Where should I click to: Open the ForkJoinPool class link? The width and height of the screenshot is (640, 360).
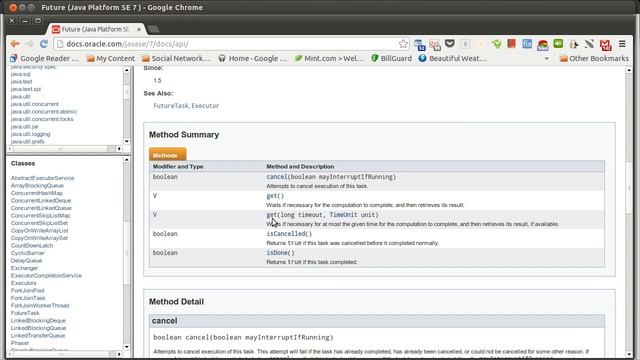click(x=27, y=291)
